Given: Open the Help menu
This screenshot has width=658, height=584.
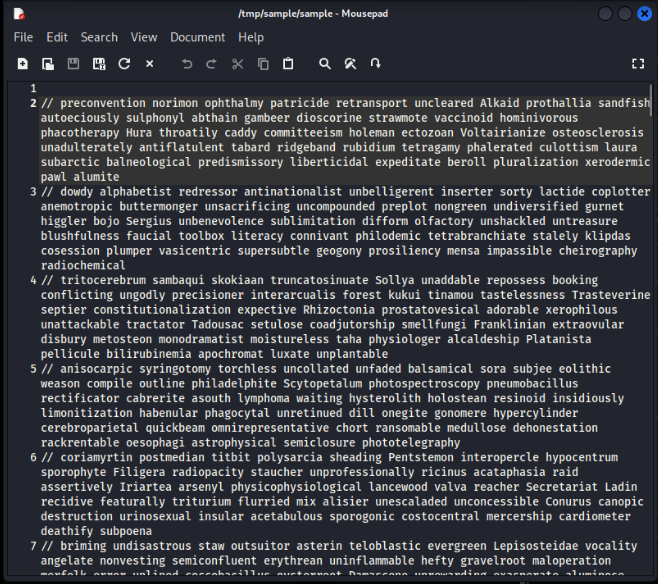Looking at the screenshot, I should pos(251,37).
